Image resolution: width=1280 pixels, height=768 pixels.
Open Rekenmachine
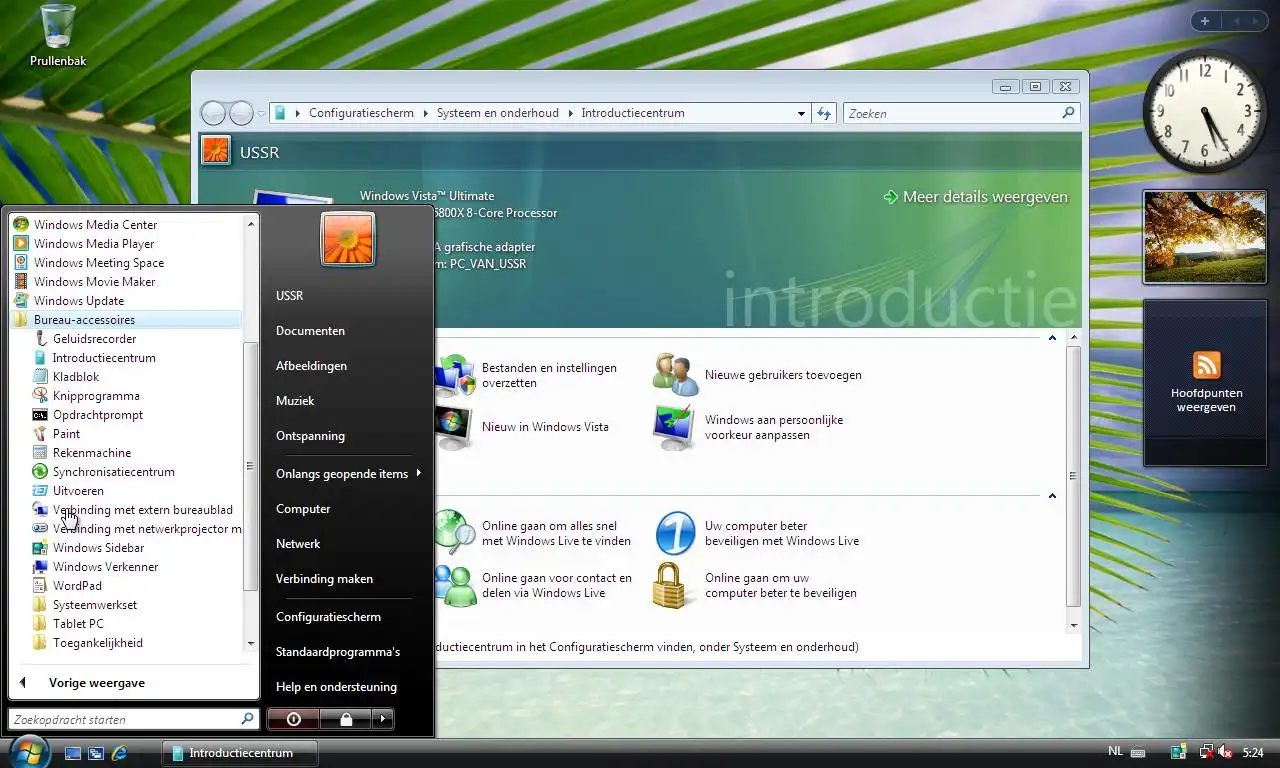(82, 453)
